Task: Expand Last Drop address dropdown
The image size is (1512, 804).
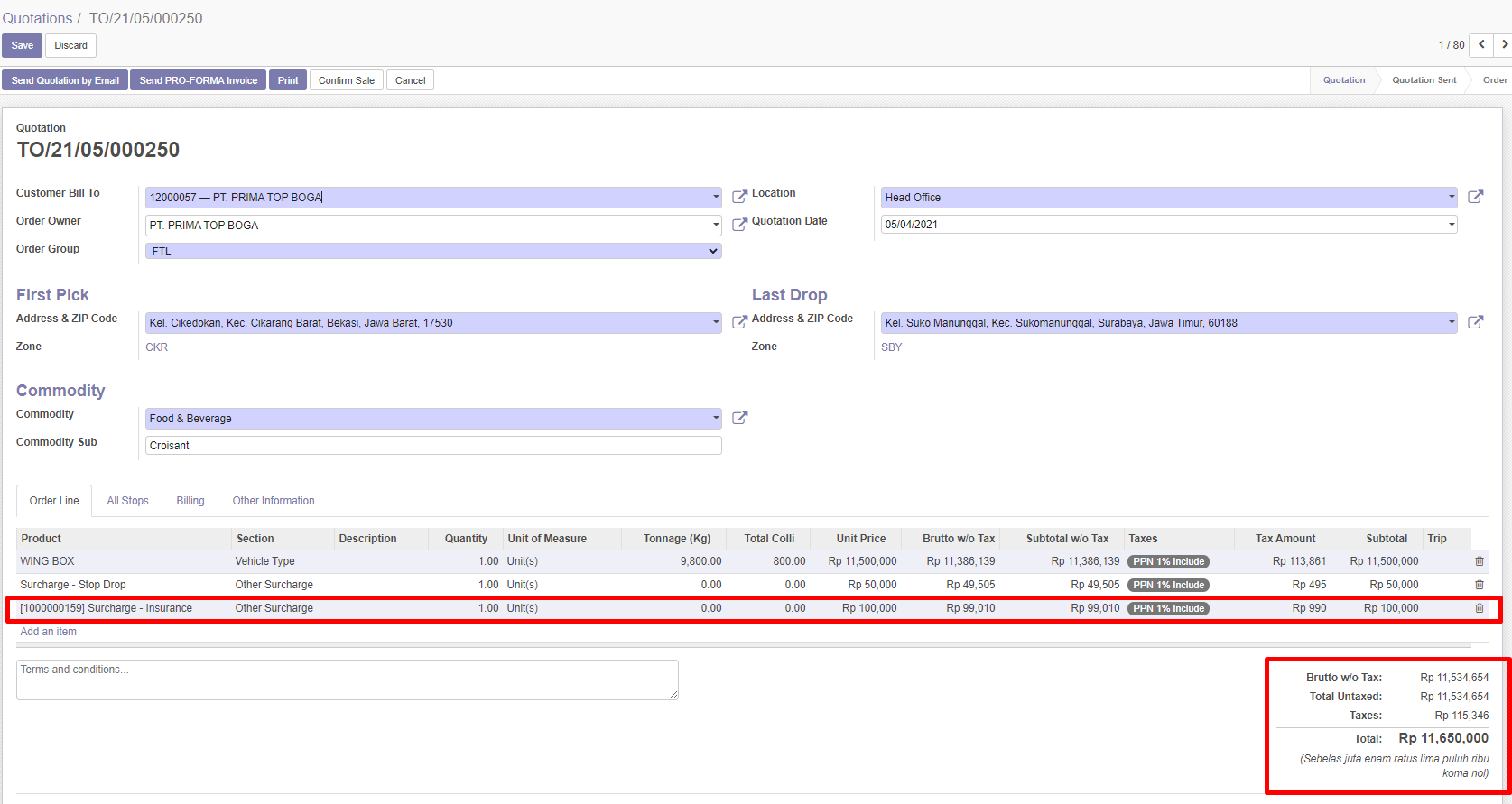Action: (1452, 322)
